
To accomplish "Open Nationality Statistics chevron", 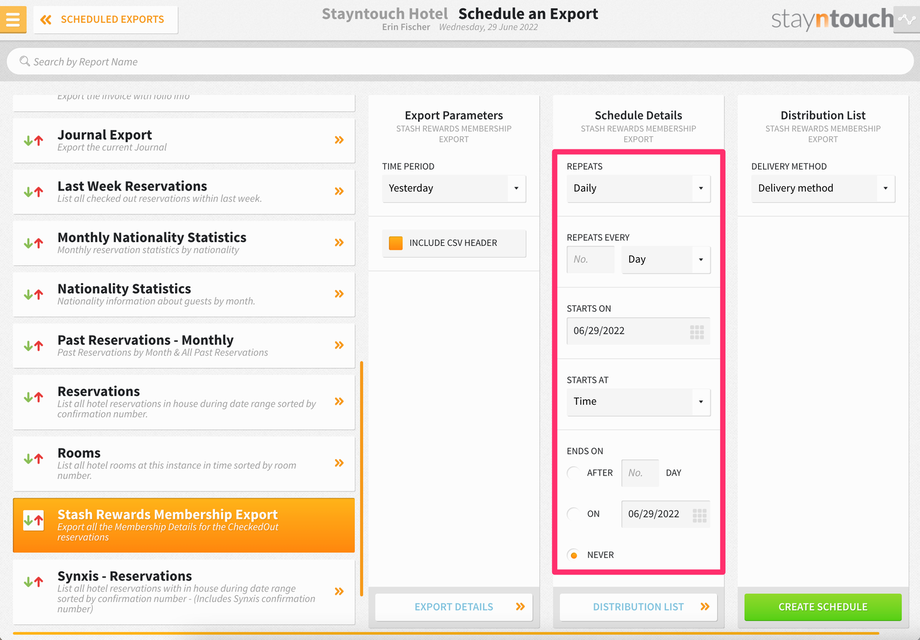I will click(x=339, y=293).
